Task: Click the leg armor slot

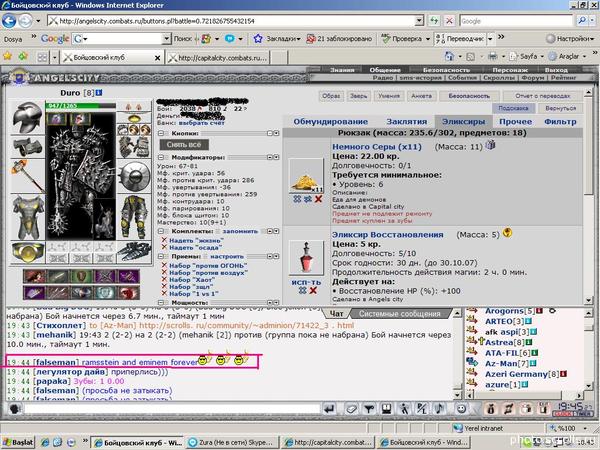Action: 134,217
